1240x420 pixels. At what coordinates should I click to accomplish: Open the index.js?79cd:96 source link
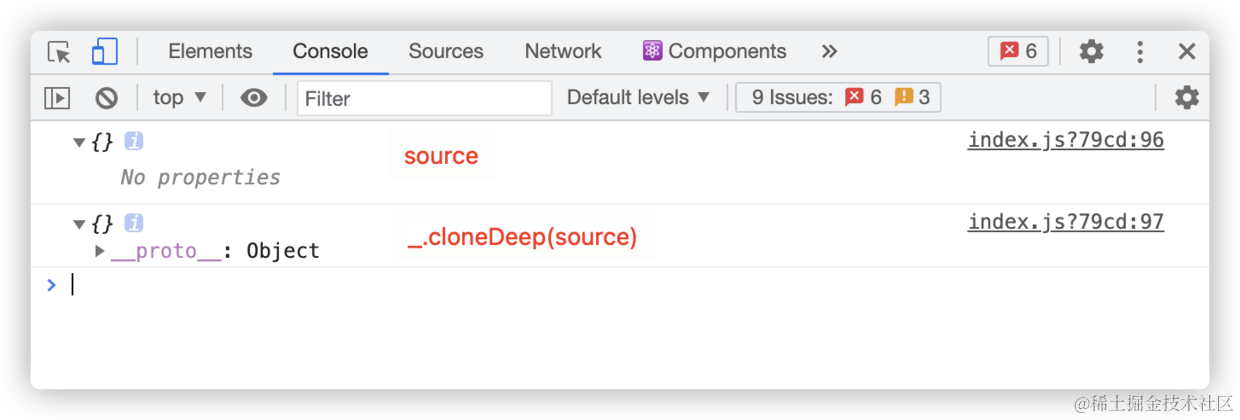pos(1065,141)
